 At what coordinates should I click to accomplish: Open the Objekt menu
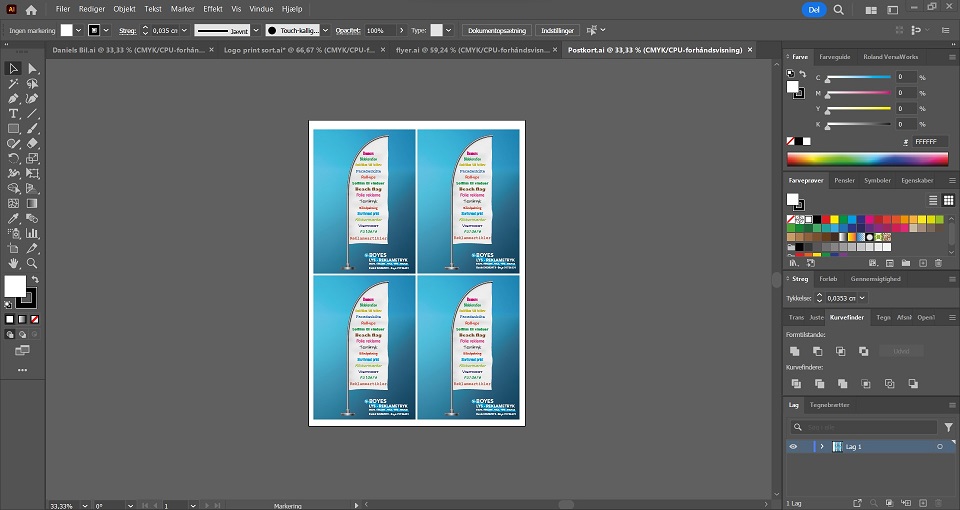124,9
